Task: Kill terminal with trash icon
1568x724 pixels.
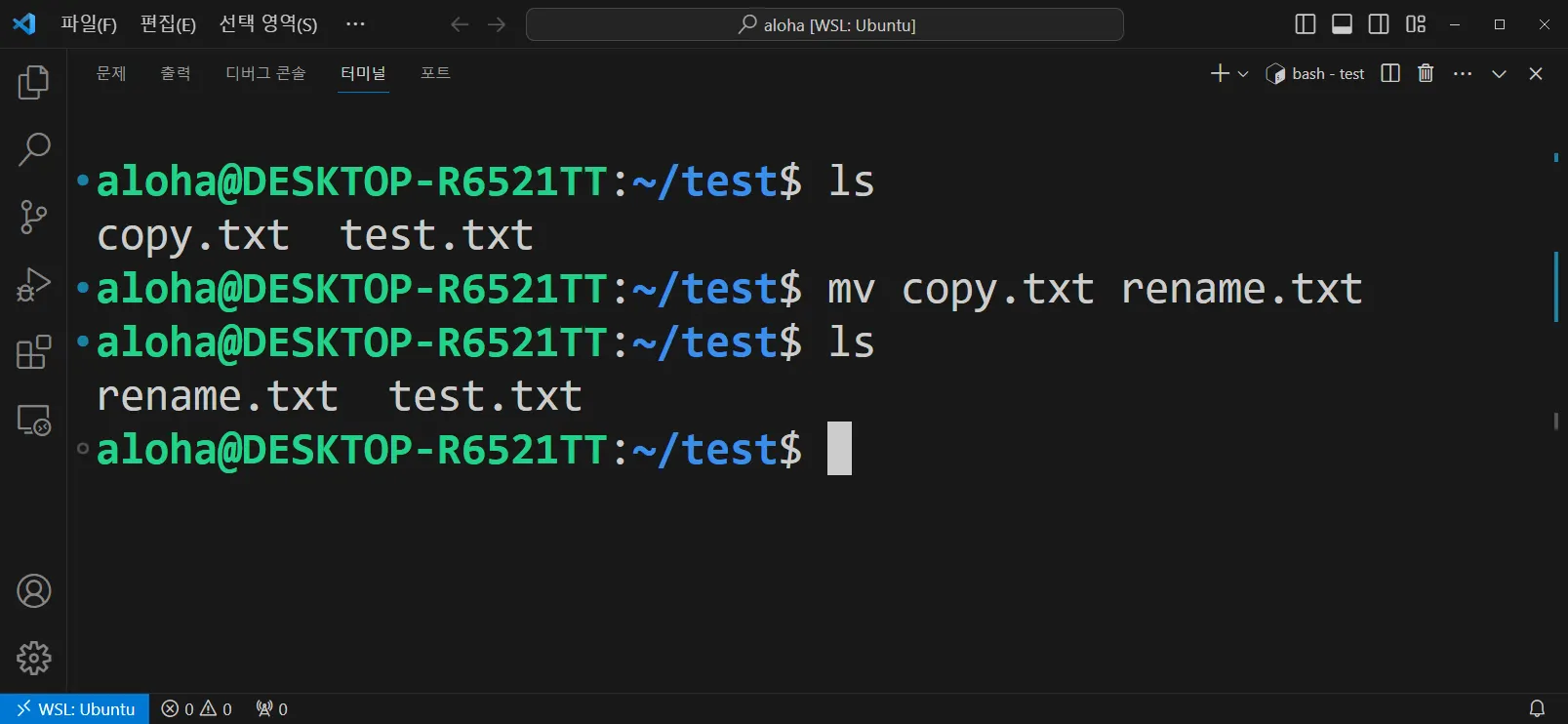Action: point(1426,73)
